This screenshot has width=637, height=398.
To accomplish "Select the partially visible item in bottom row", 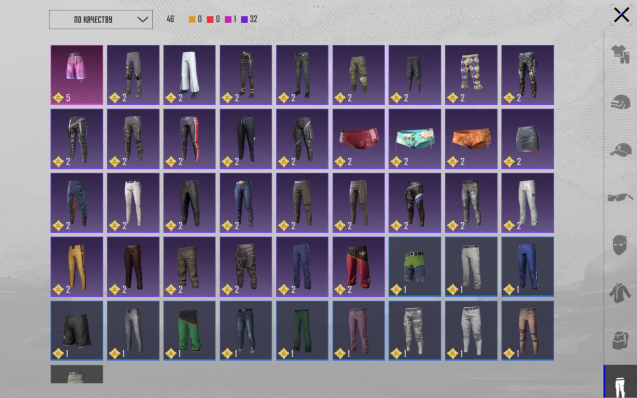I will click(77, 374).
